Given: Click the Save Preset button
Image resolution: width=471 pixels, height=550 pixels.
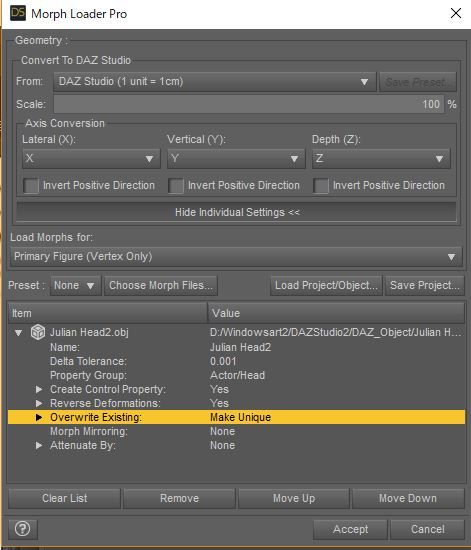Looking at the screenshot, I should tap(418, 82).
